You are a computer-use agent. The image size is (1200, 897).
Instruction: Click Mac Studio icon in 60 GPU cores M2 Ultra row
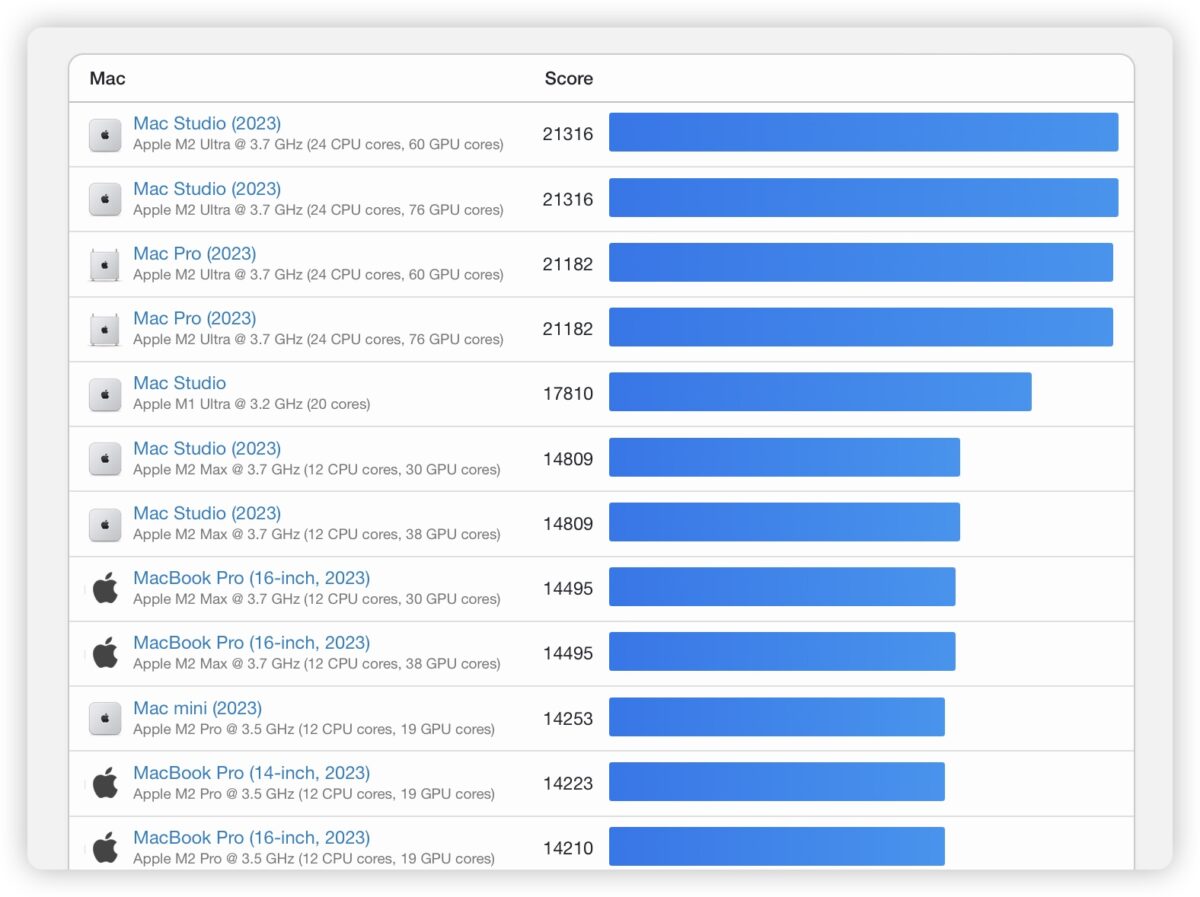click(x=105, y=135)
